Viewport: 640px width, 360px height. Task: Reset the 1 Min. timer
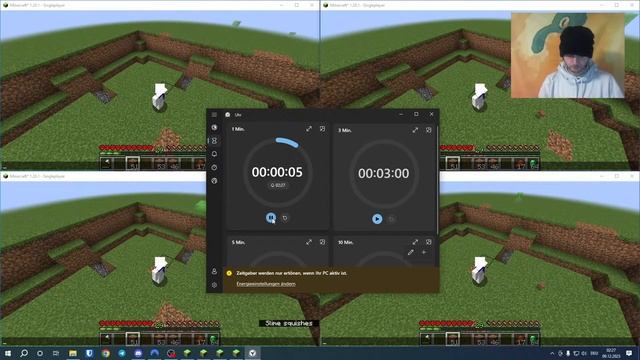pyautogui.click(x=285, y=218)
